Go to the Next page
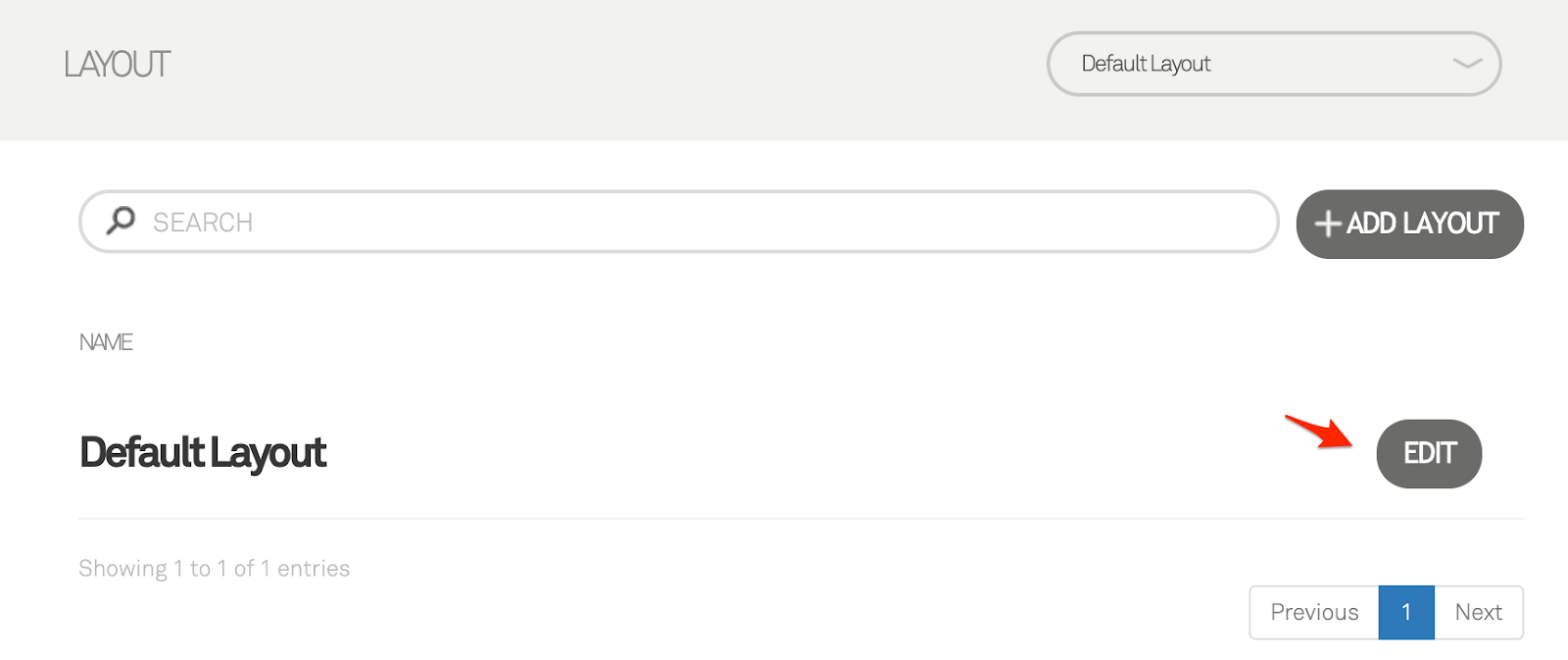 pos(1478,613)
